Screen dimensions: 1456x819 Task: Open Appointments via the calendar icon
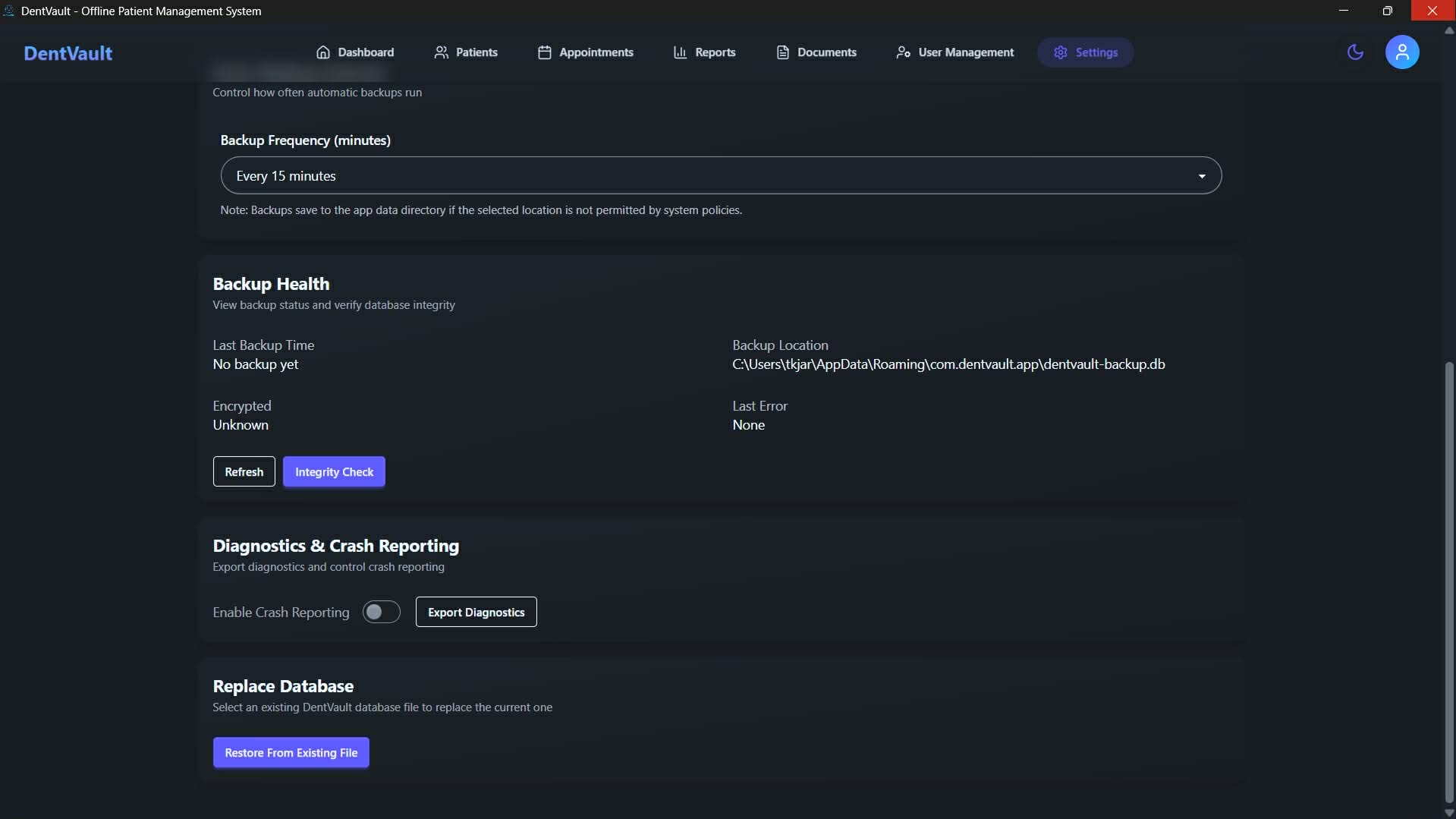point(543,52)
